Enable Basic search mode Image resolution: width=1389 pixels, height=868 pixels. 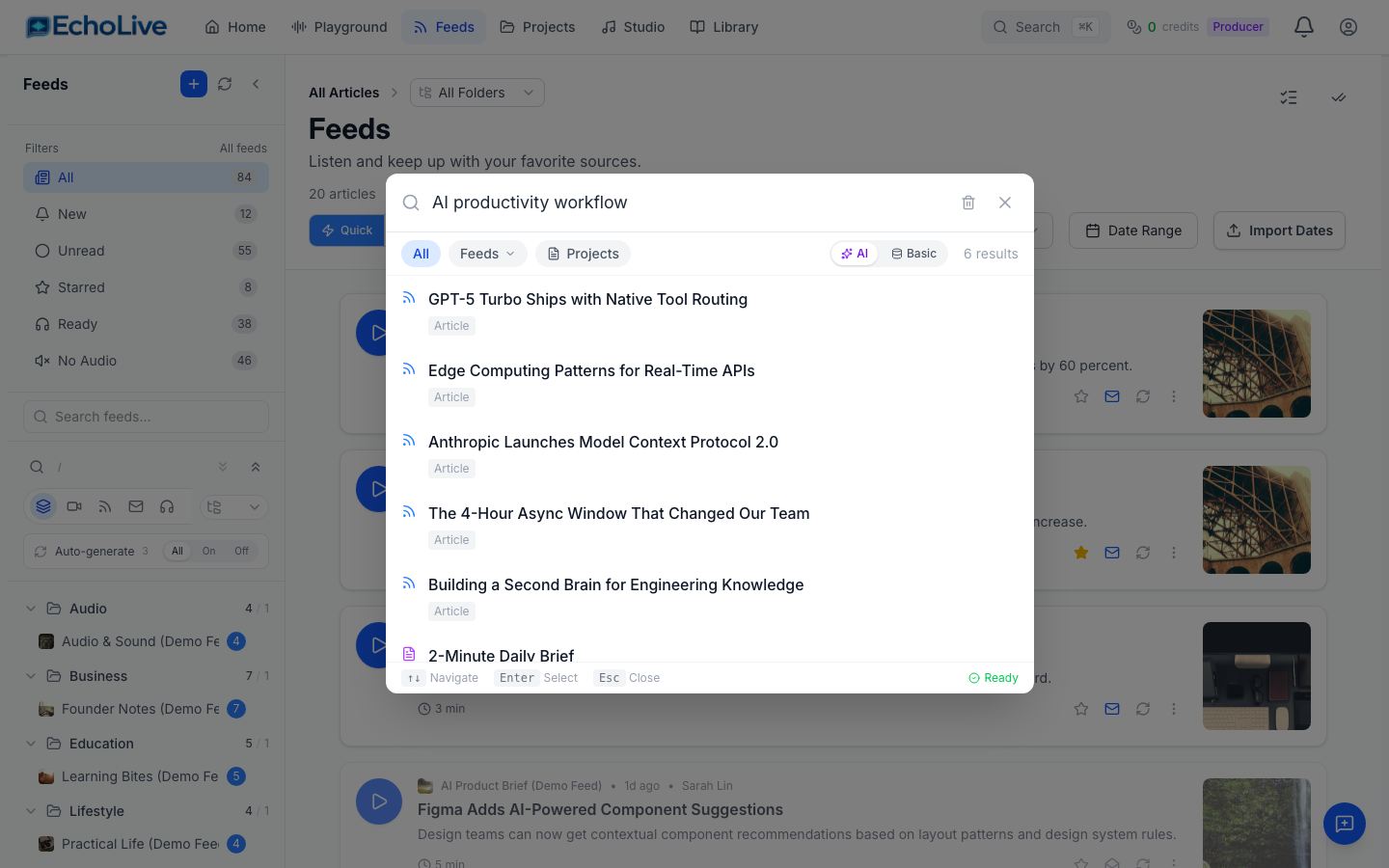pos(912,253)
